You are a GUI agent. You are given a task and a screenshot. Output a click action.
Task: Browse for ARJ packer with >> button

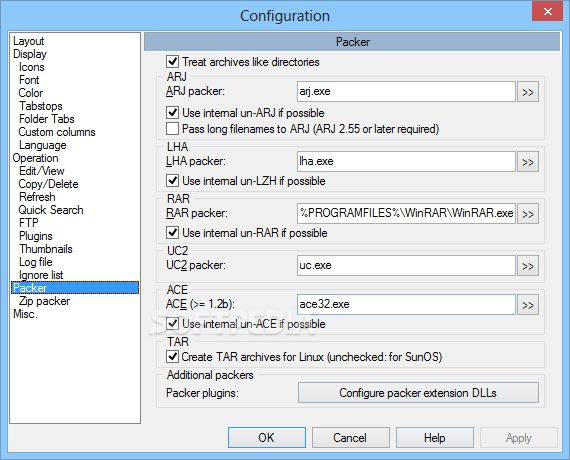point(528,92)
